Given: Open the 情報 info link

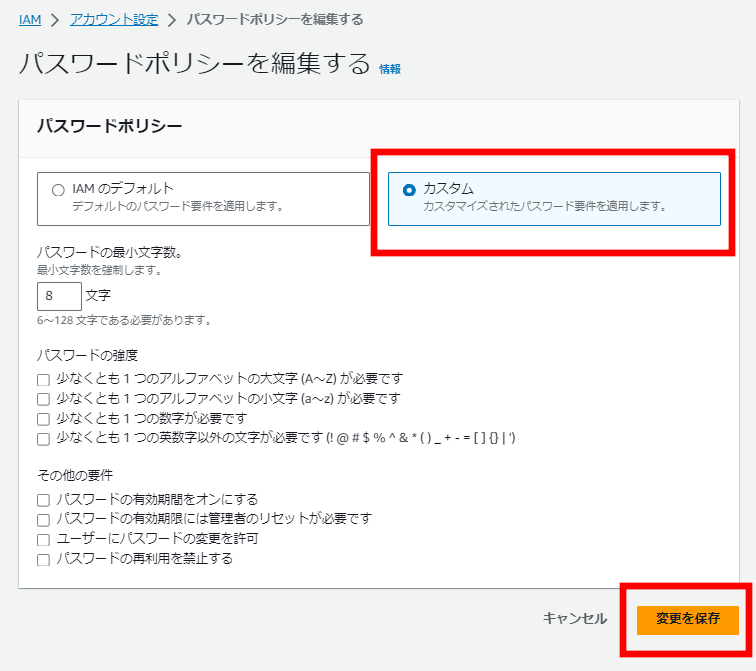Looking at the screenshot, I should [x=390, y=69].
